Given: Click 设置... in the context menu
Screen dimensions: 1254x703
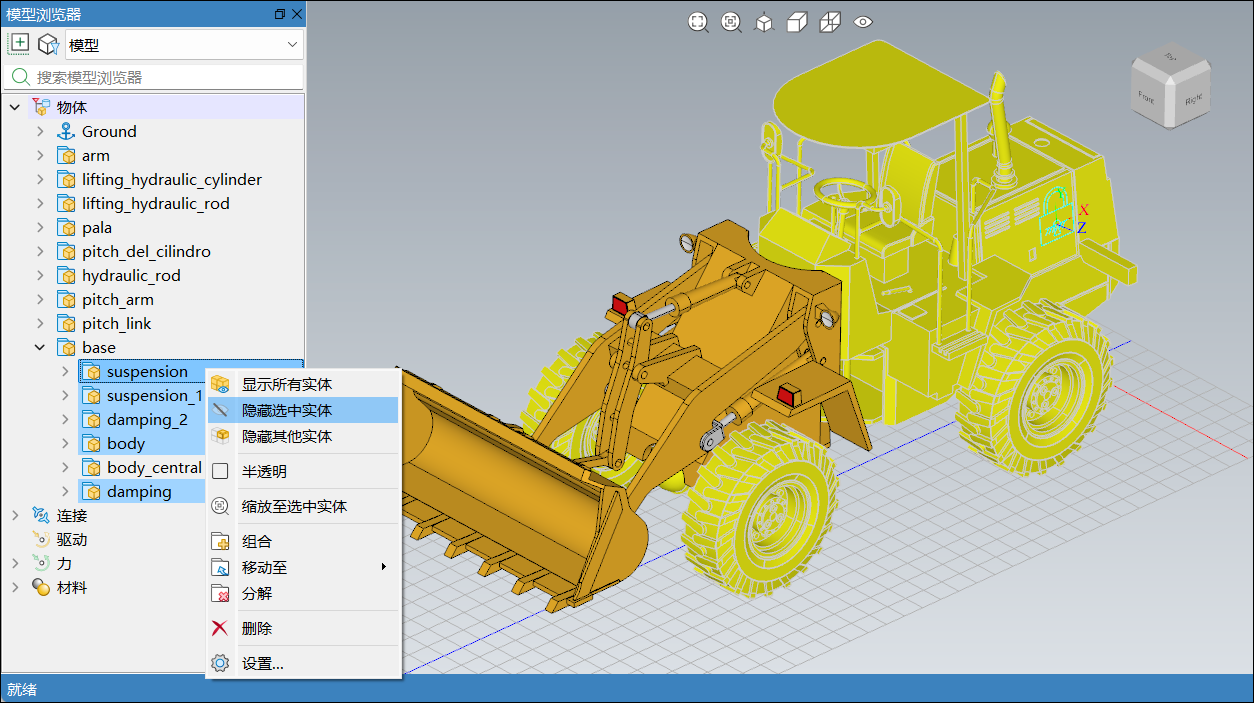Looking at the screenshot, I should click(x=263, y=663).
